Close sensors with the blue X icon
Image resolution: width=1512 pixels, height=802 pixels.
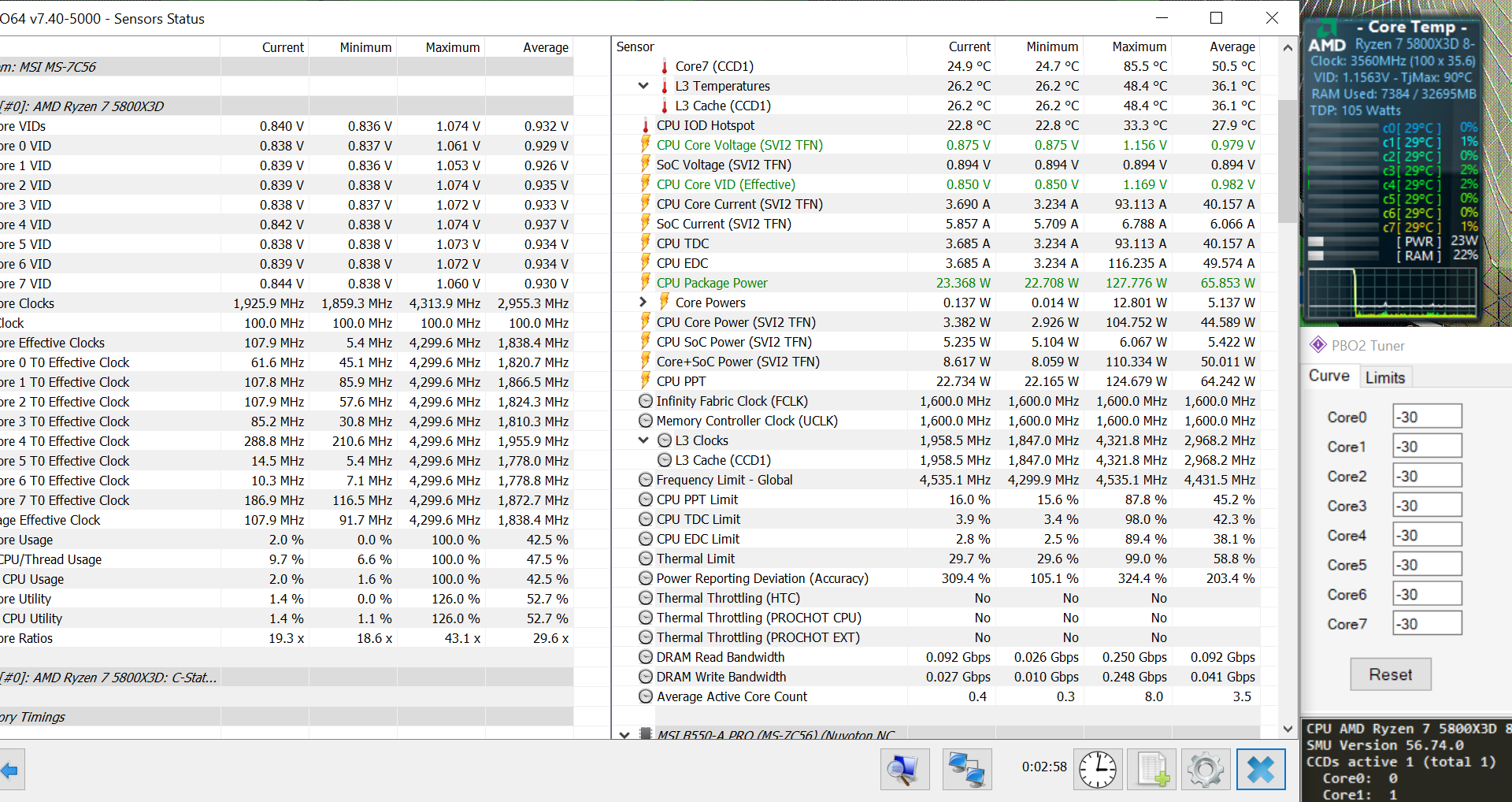(1261, 769)
